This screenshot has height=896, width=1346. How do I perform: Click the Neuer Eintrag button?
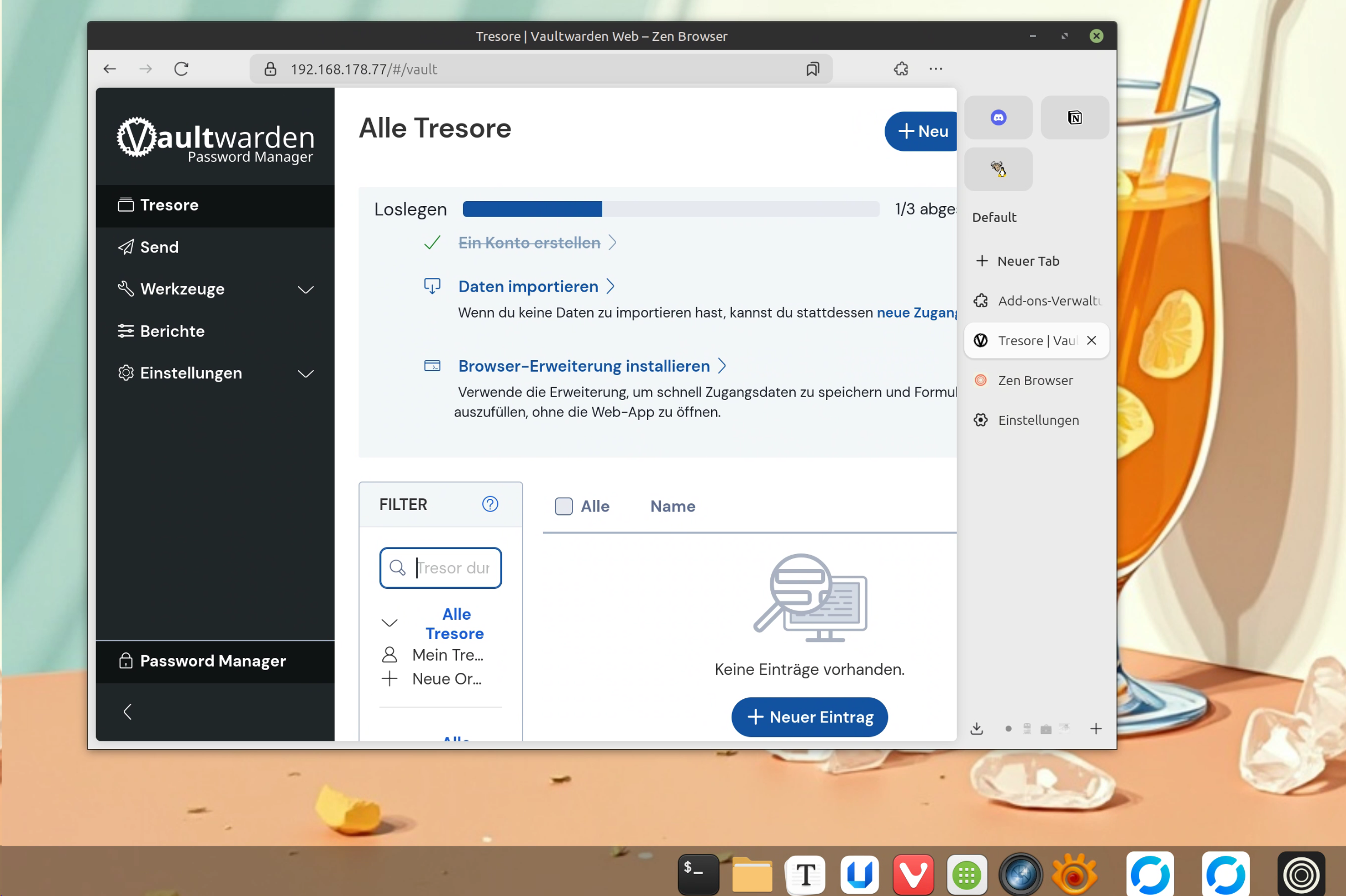(x=809, y=717)
